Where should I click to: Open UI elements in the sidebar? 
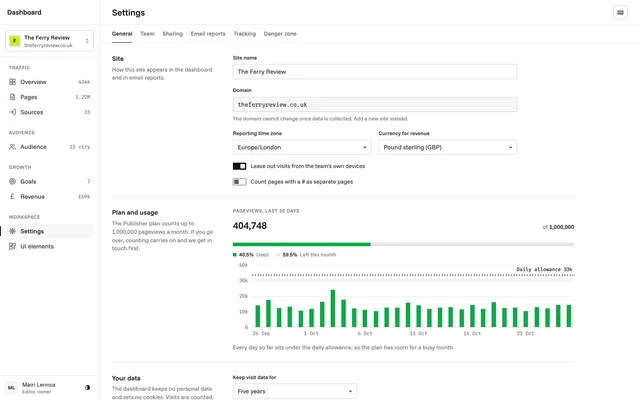pyautogui.click(x=49, y=246)
